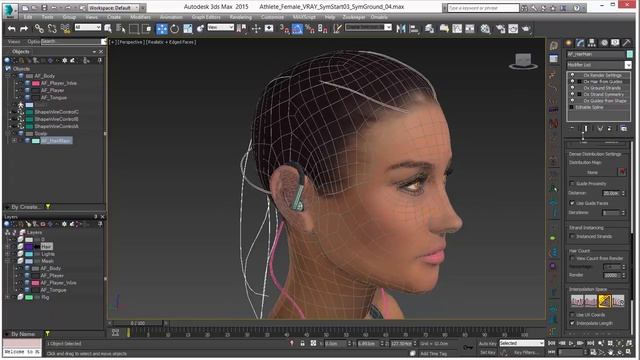640x360 pixels.
Task: Open the Edit menu
Action: (28, 17)
